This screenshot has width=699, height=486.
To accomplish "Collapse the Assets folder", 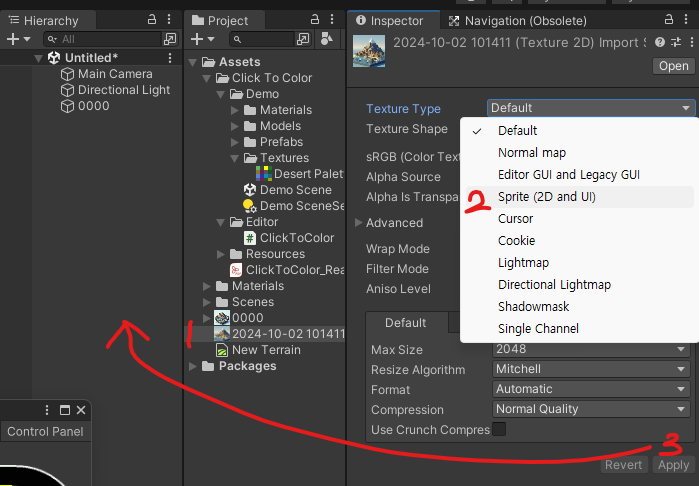I will tap(193, 62).
